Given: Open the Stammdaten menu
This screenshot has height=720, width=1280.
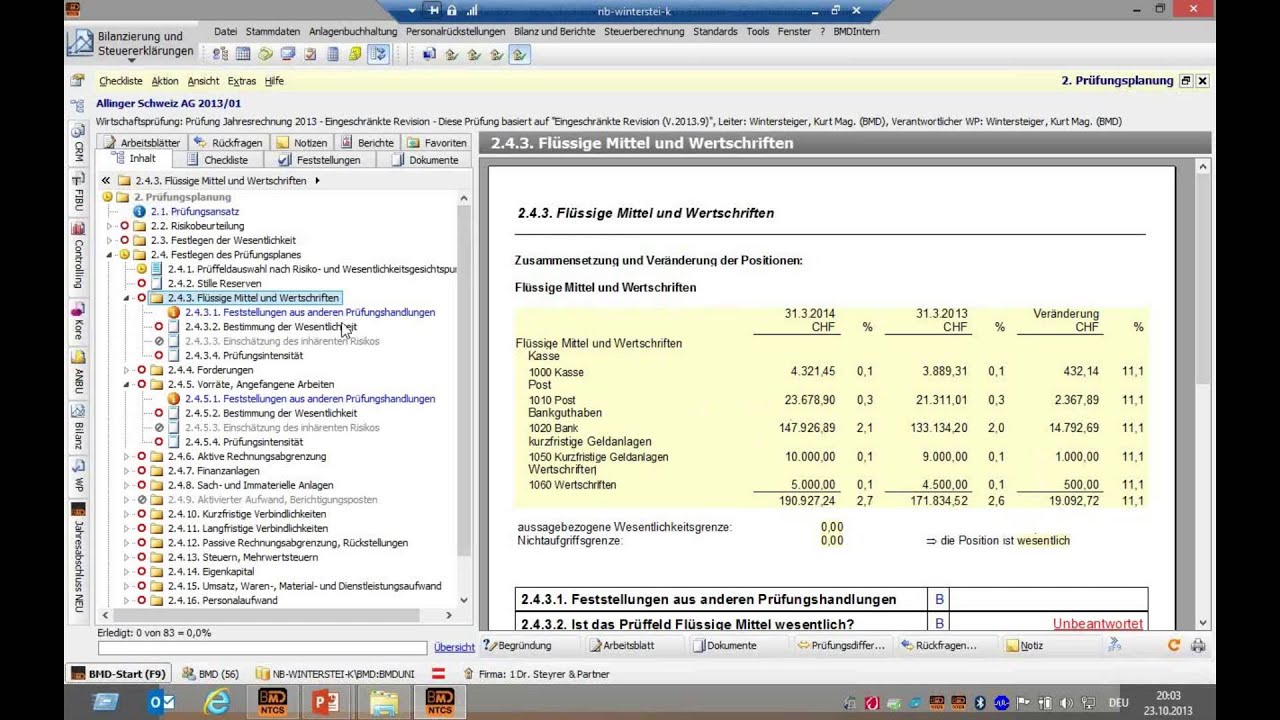Looking at the screenshot, I should click(x=273, y=32).
